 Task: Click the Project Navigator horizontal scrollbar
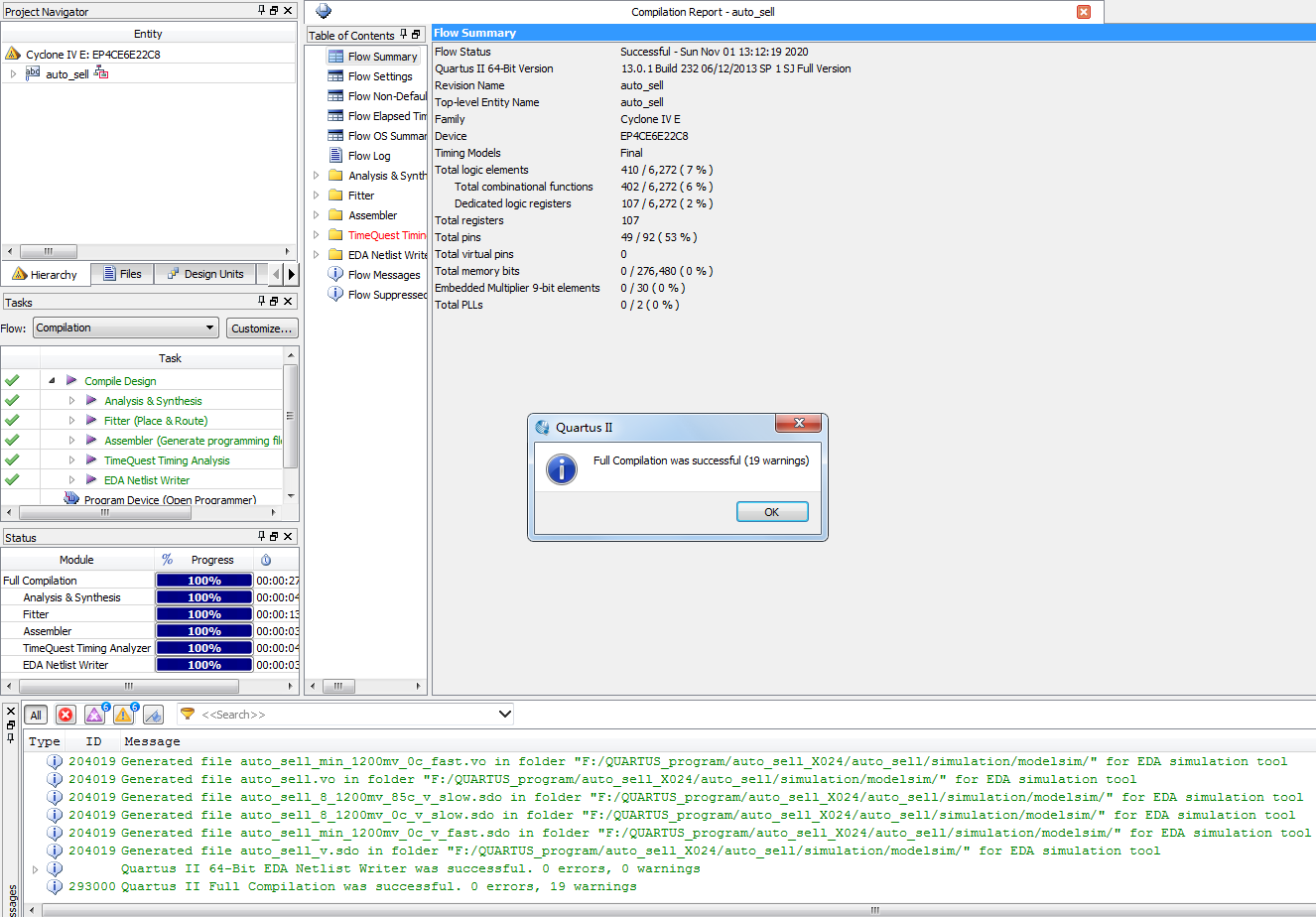click(x=50, y=251)
